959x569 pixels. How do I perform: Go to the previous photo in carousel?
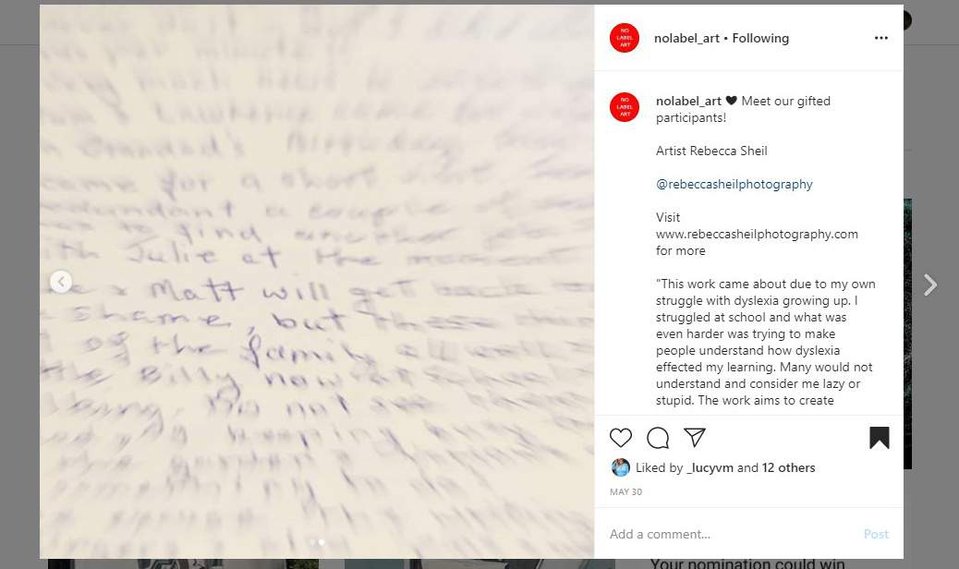click(x=61, y=282)
